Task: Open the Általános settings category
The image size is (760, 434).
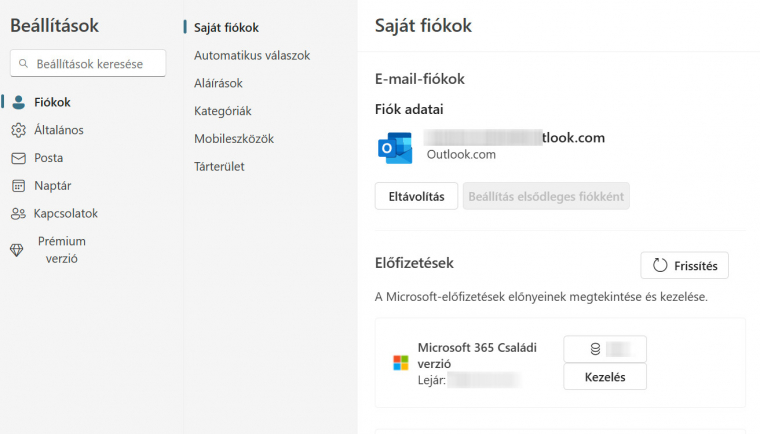Action: point(59,130)
